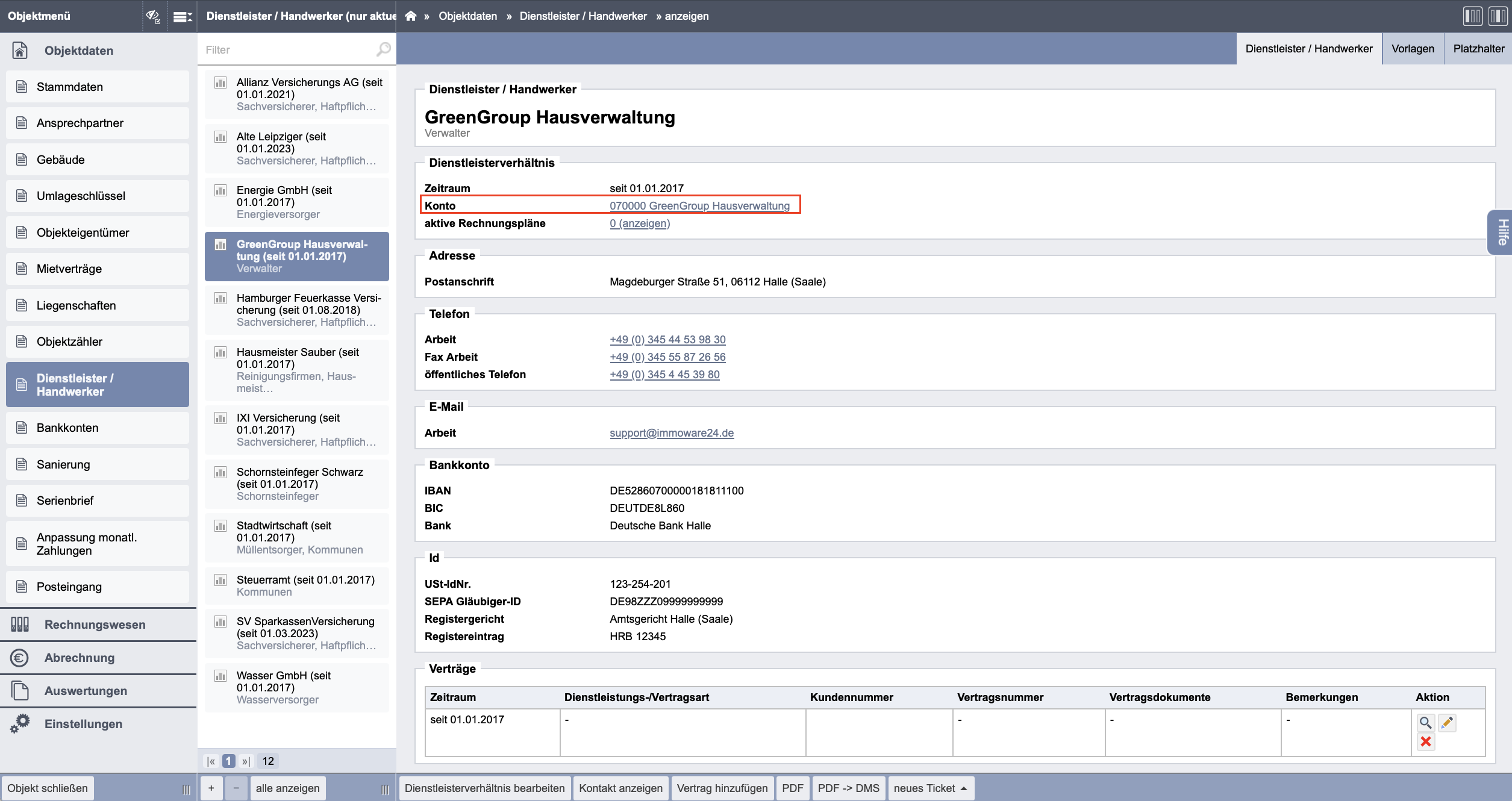Switch to the Platzhalter tab
1512x801 pixels.
tap(1478, 49)
